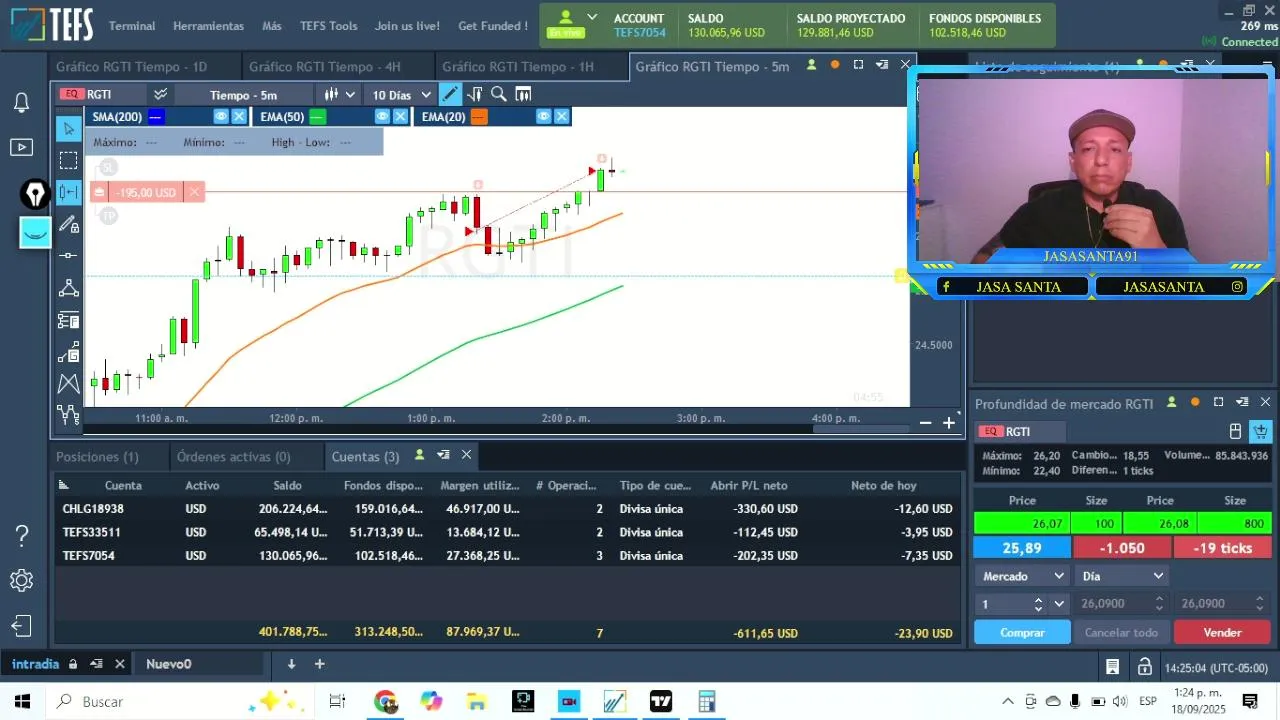Zoom out chart with minus button
The height and width of the screenshot is (720, 1280).
tap(925, 423)
